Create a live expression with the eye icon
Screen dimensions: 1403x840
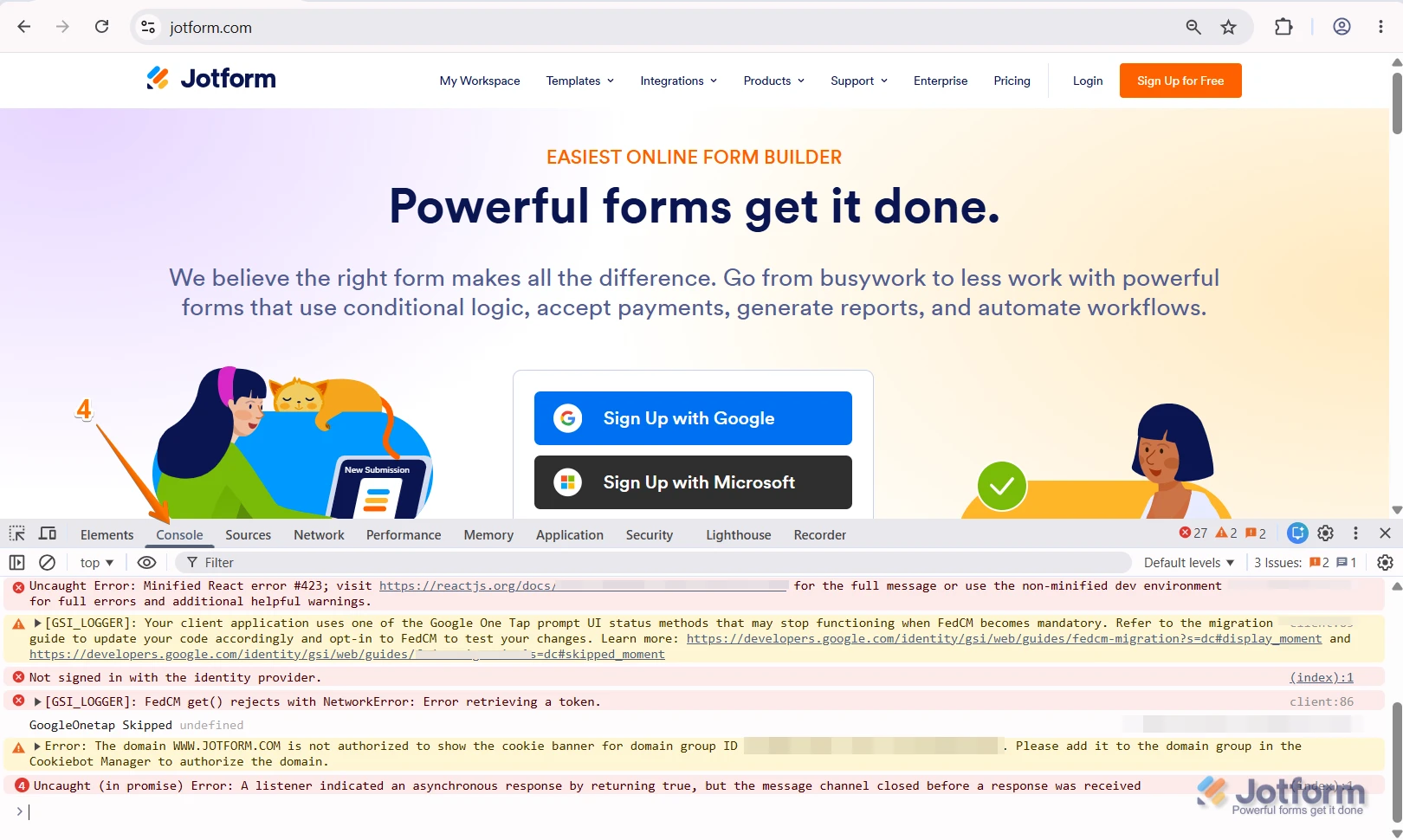click(x=146, y=562)
